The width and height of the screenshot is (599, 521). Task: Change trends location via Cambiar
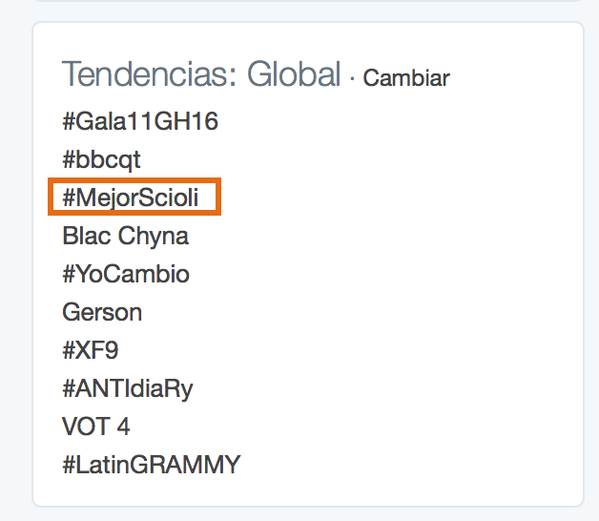point(406,78)
